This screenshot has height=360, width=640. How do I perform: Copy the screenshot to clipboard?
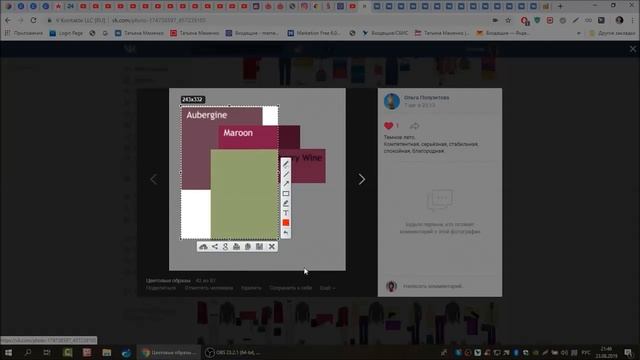point(248,247)
